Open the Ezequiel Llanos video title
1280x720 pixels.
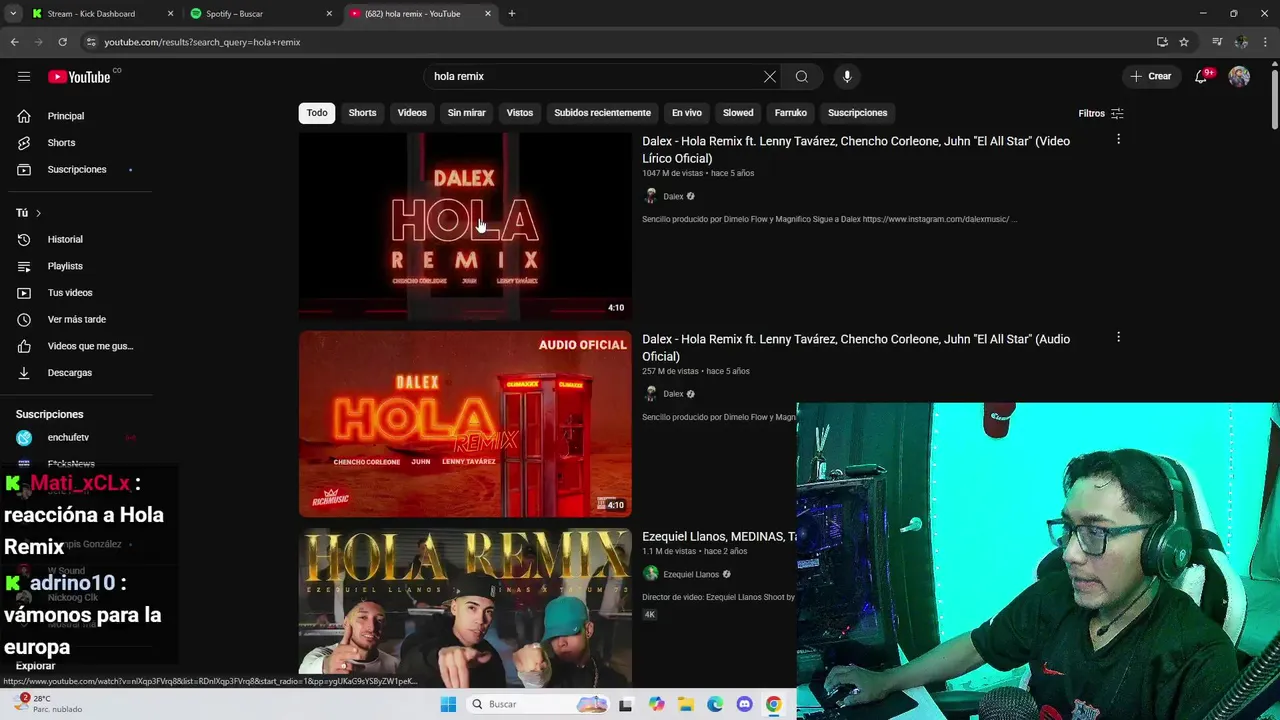[719, 537]
